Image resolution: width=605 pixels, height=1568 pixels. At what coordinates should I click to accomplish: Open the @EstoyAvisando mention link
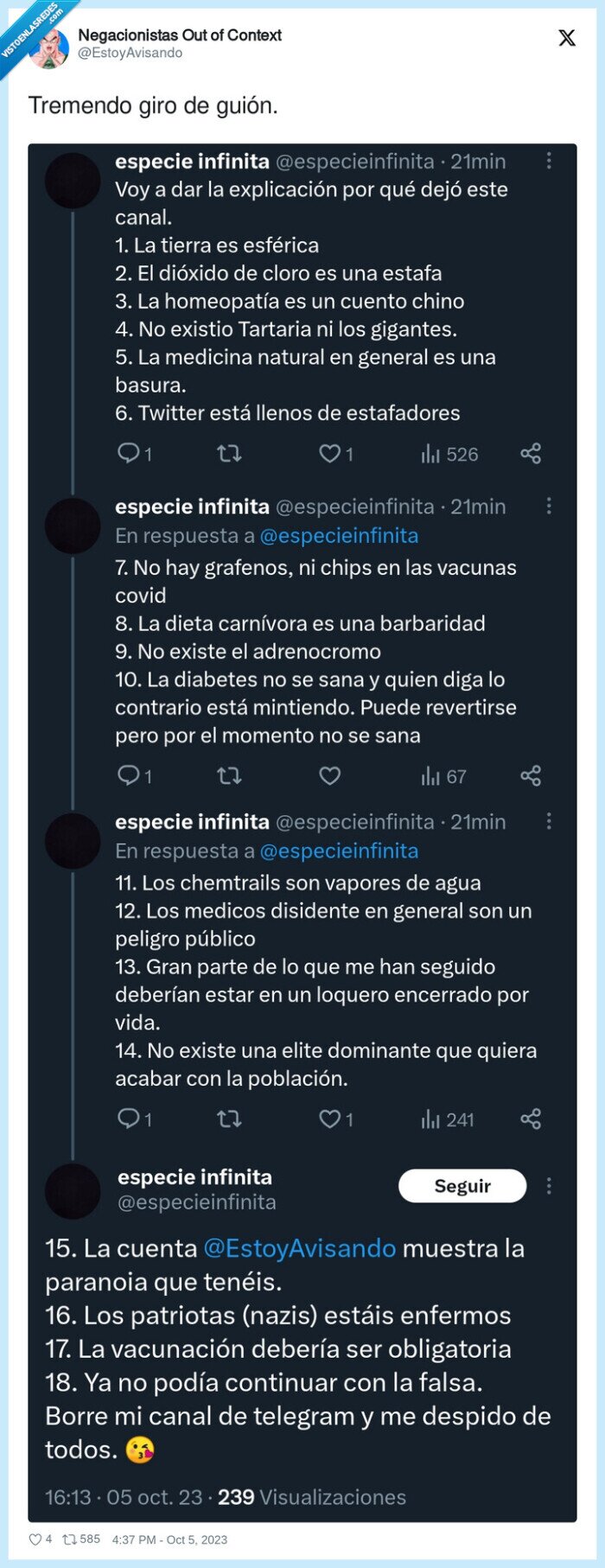coord(298,1248)
